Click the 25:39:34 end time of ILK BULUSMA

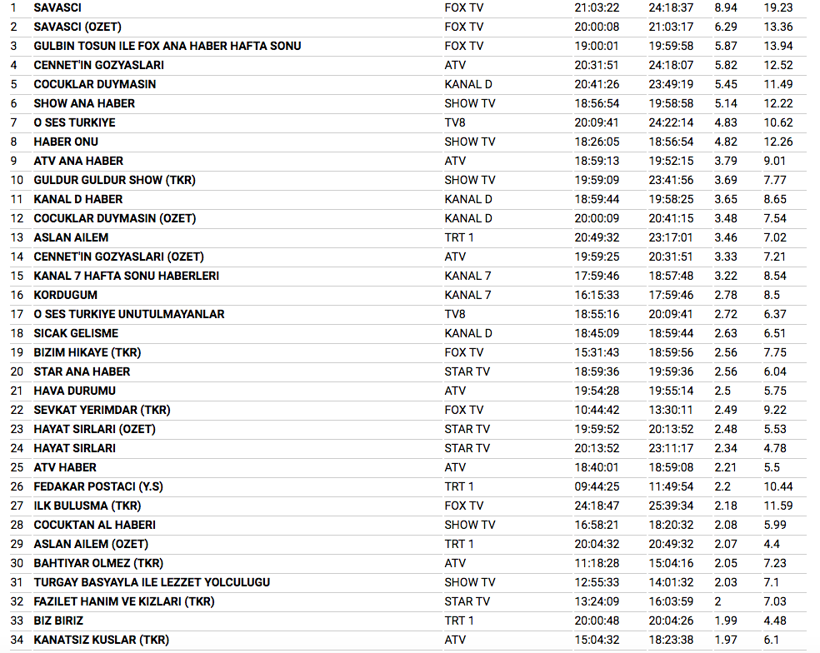click(670, 506)
